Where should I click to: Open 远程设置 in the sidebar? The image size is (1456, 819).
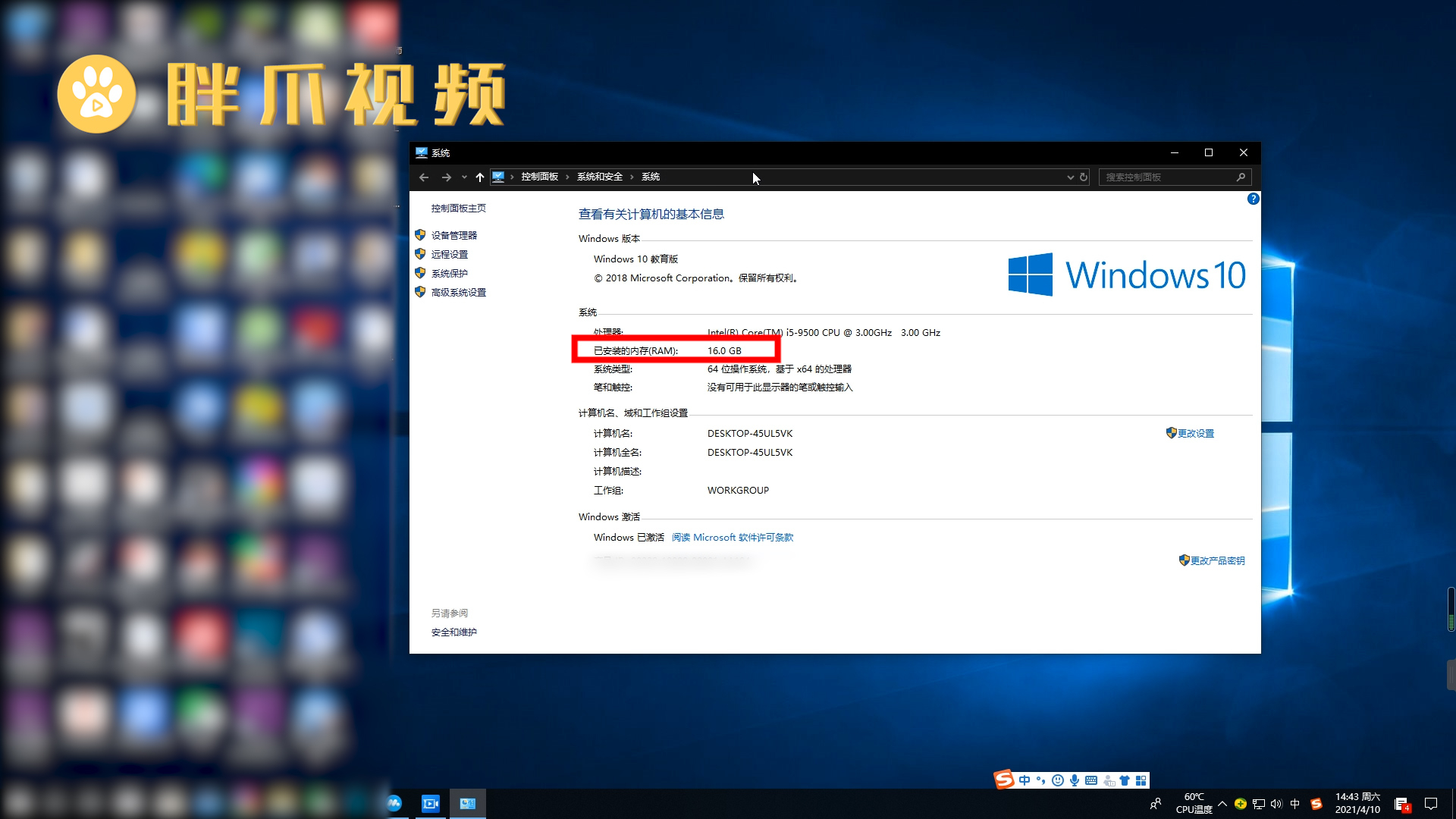(450, 255)
